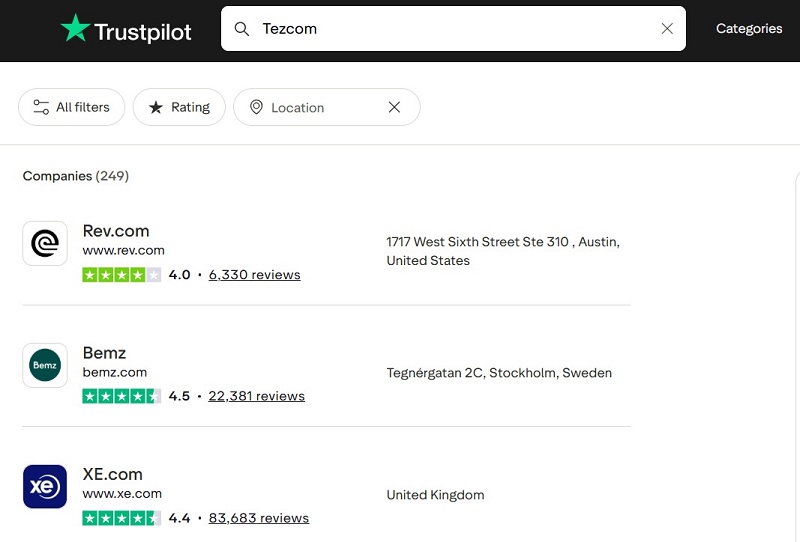Viewport: 800px width, 542px height.
Task: Click bemz.com website text
Action: [115, 373]
